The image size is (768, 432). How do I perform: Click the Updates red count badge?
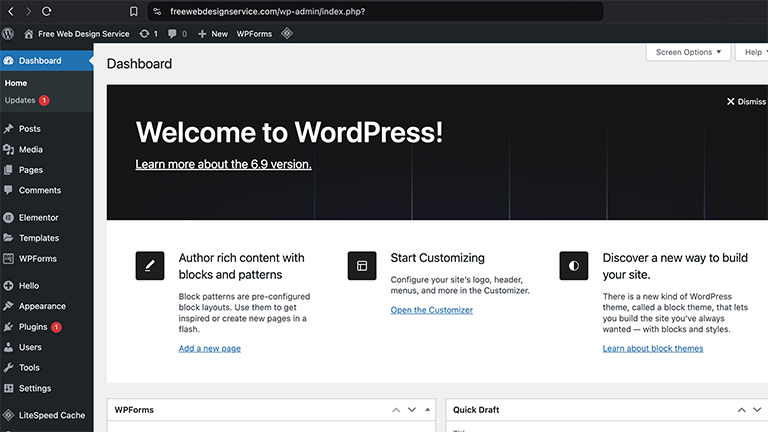click(x=44, y=100)
